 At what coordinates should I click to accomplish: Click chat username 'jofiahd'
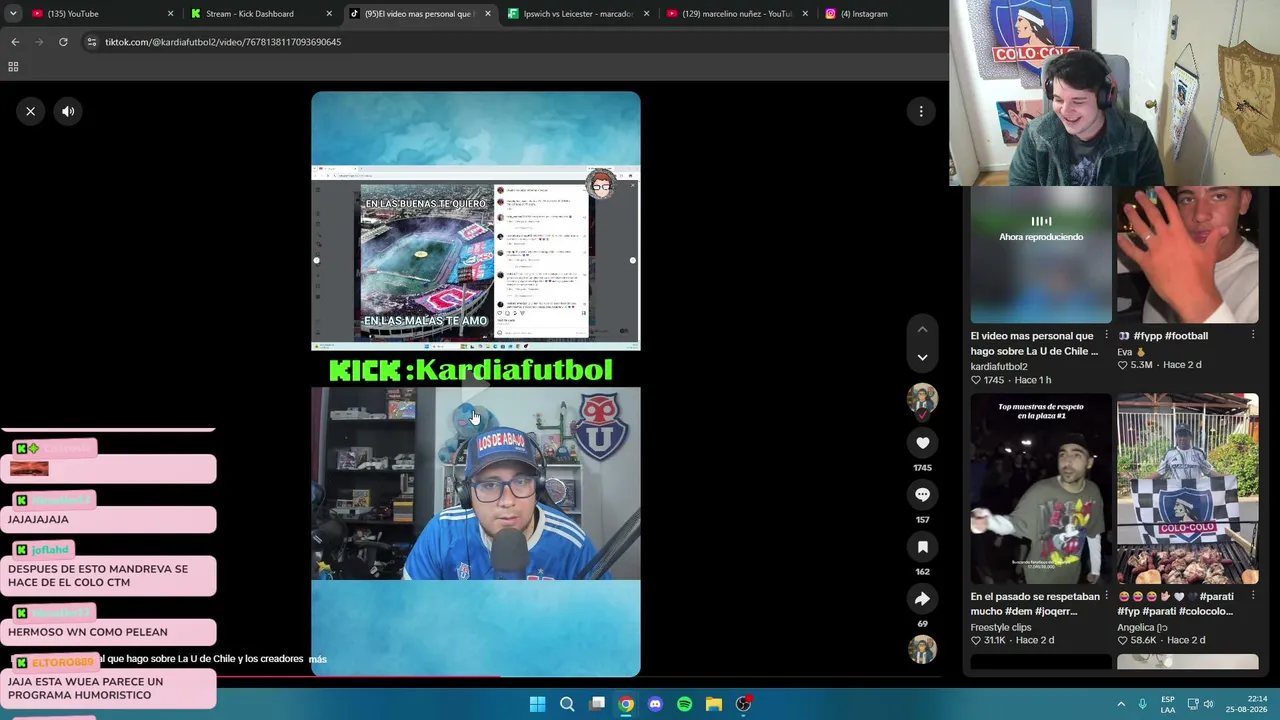[x=50, y=550]
